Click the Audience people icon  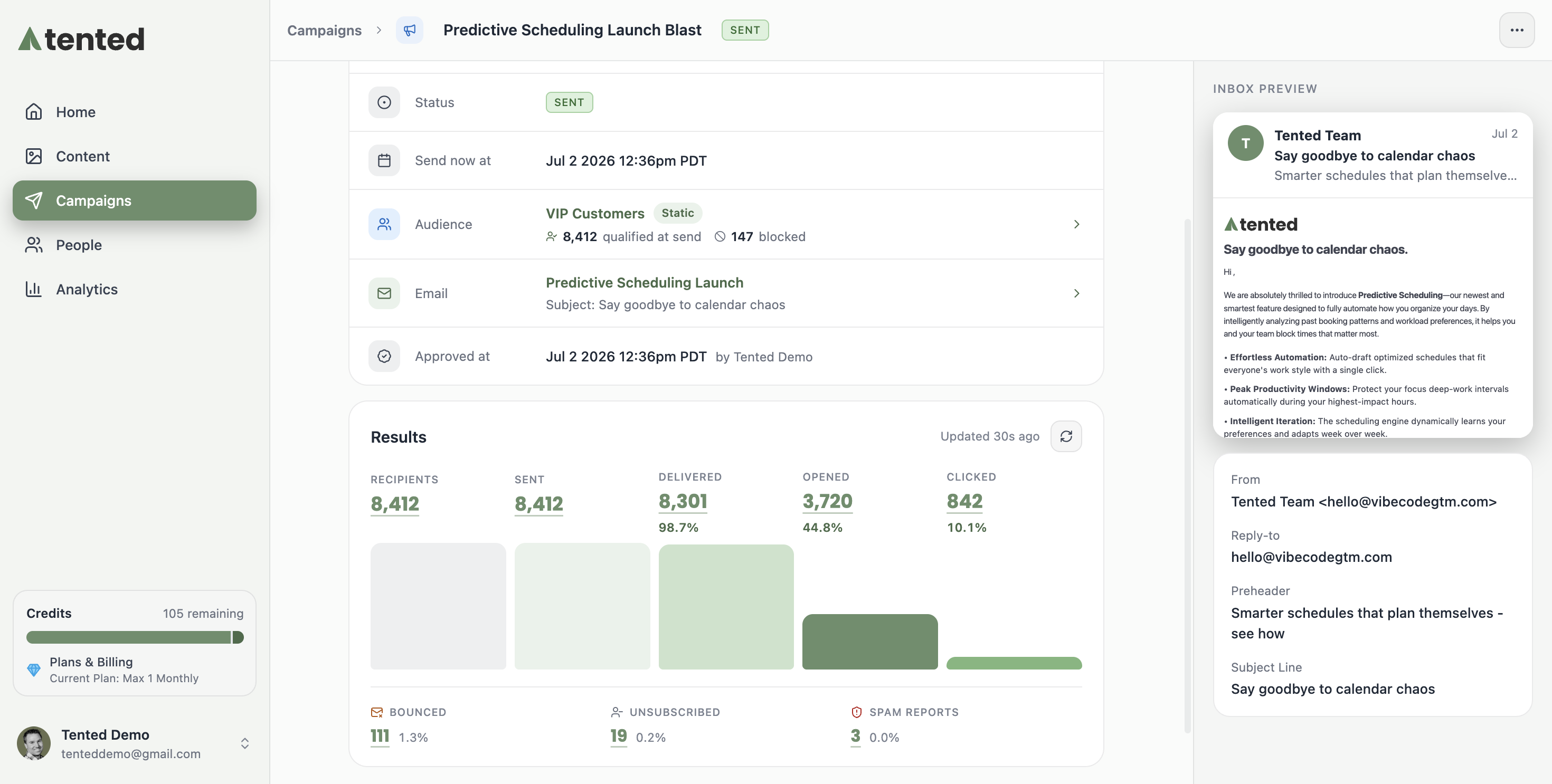(384, 225)
